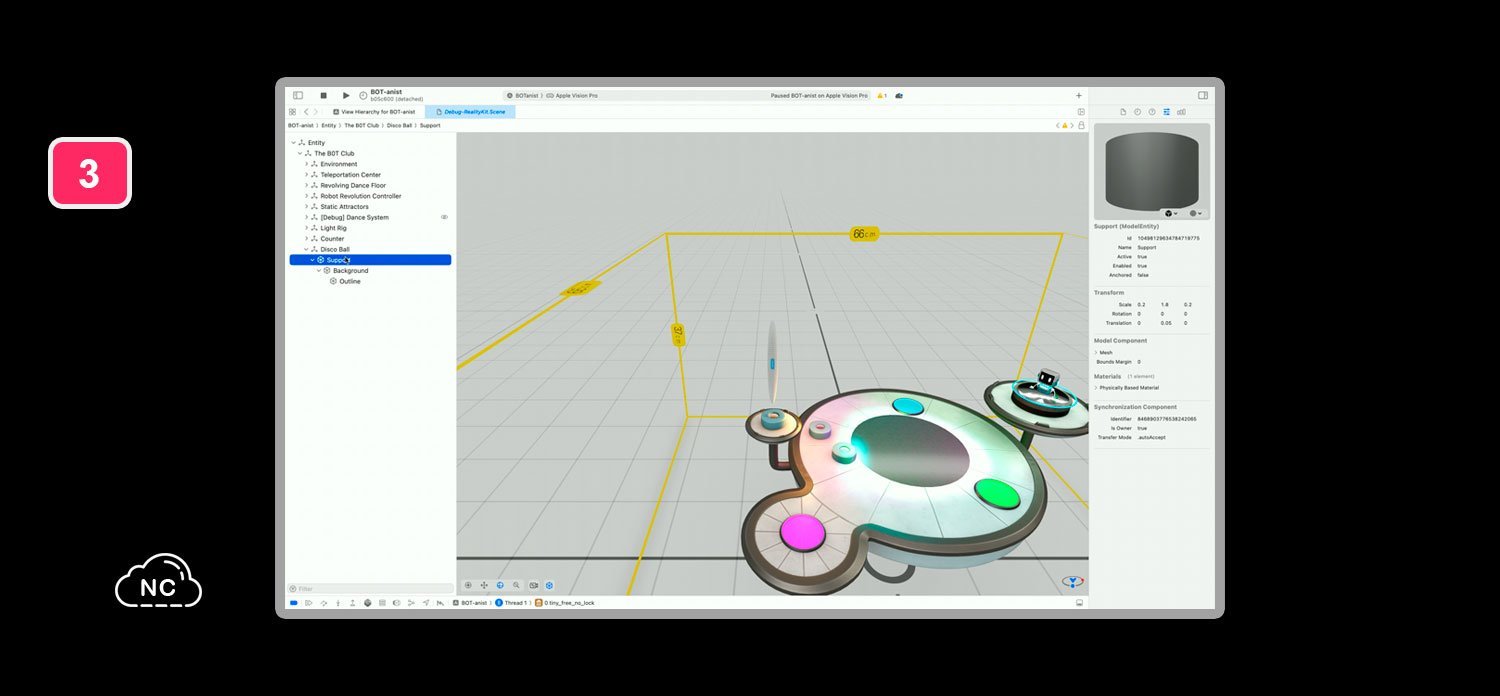The width and height of the screenshot is (1500, 696).
Task: Click Entity in the breadcrumb path
Action: tap(328, 126)
